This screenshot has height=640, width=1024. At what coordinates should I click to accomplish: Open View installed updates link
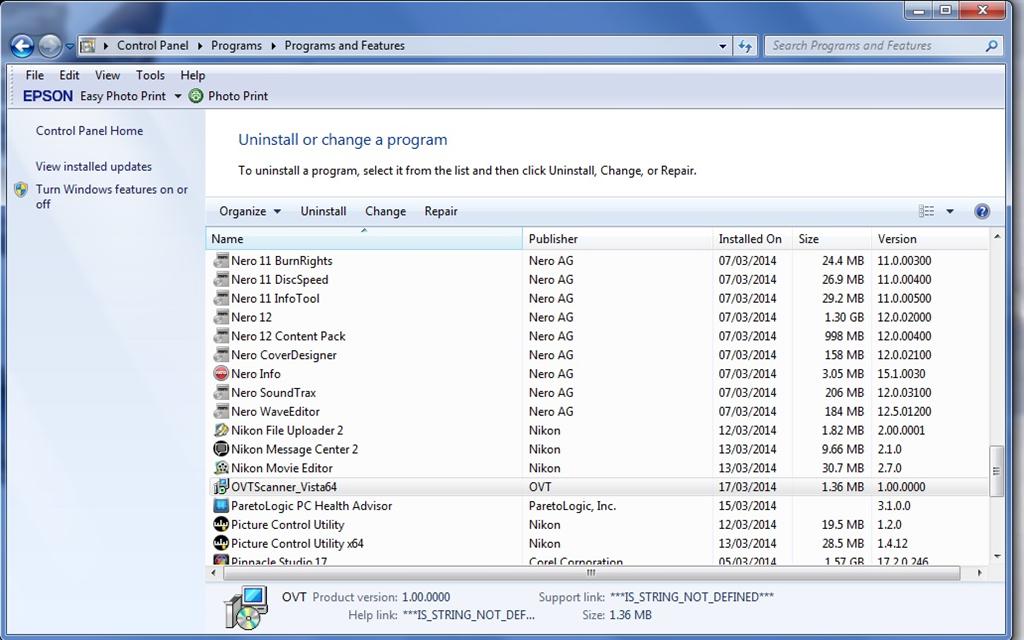click(x=93, y=167)
